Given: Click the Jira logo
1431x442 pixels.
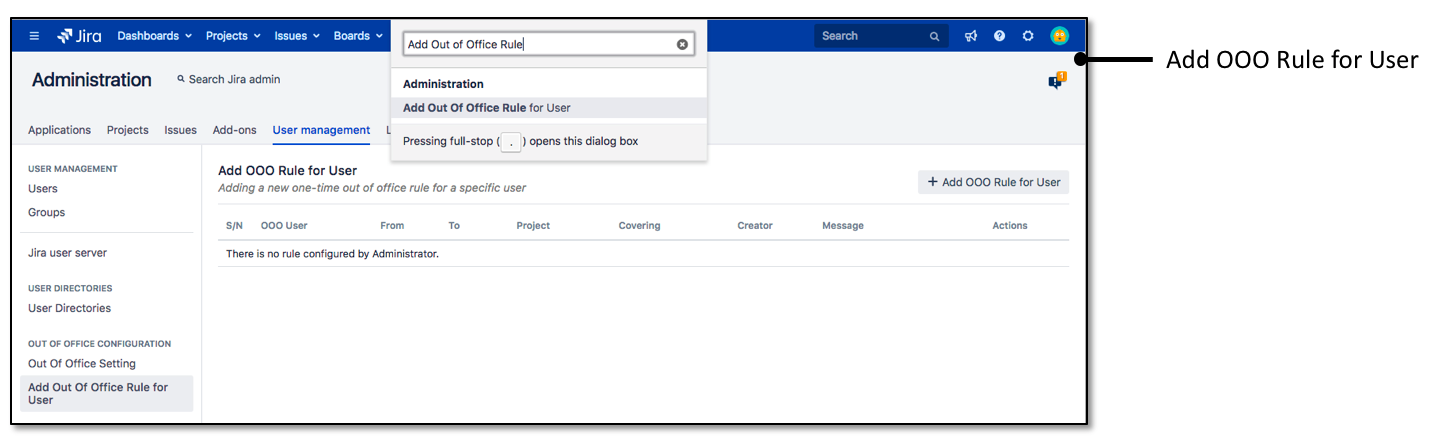Looking at the screenshot, I should click(79, 36).
